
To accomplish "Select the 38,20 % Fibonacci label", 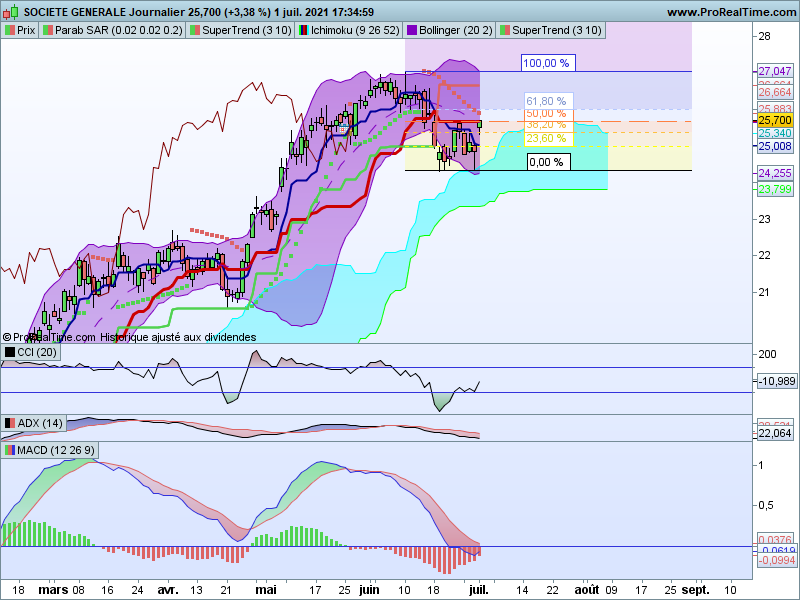I will [548, 125].
